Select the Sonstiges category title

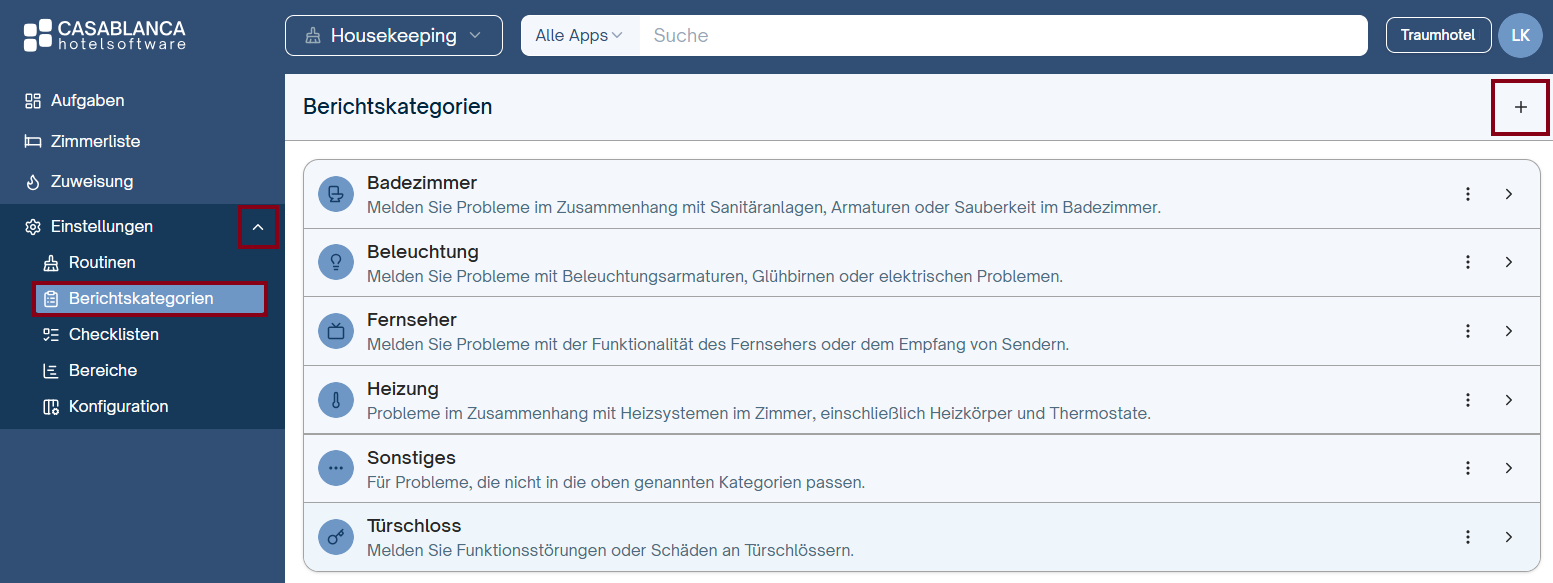(x=411, y=458)
